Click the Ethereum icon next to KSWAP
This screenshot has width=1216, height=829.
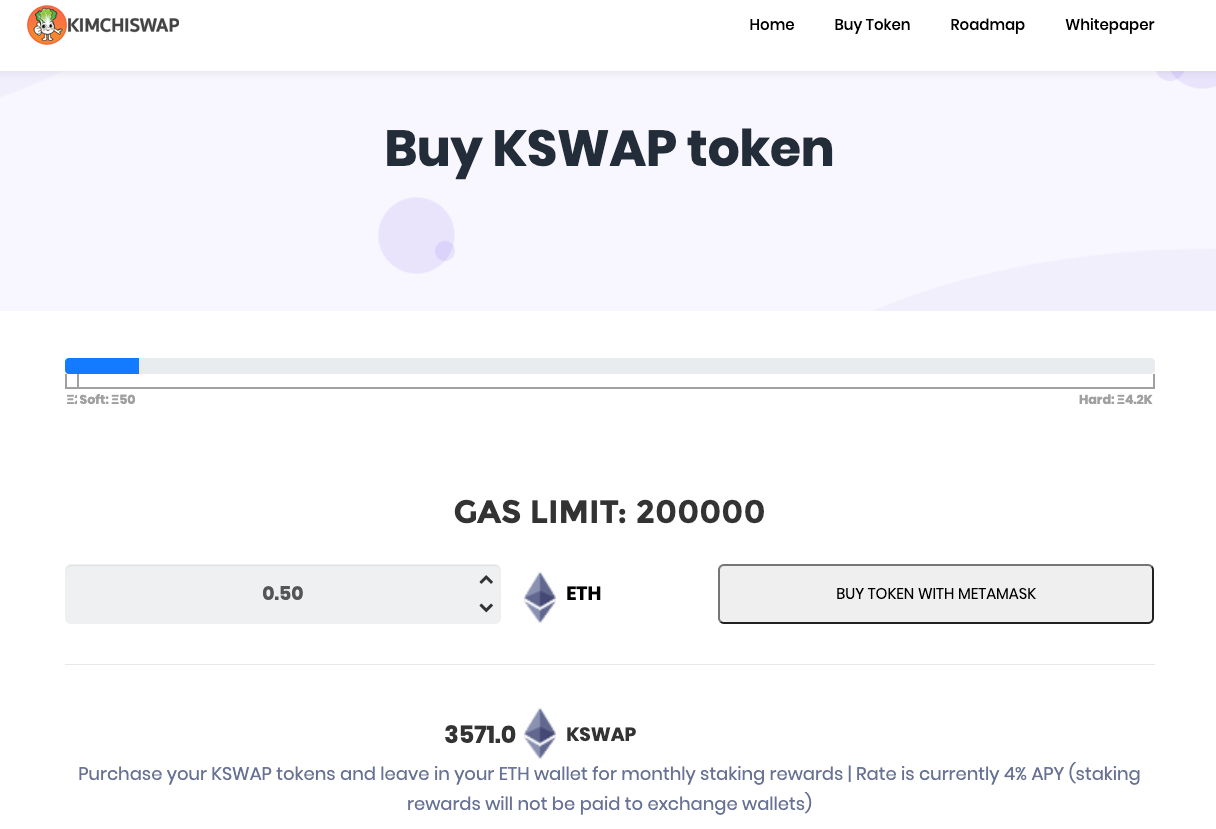coord(541,733)
